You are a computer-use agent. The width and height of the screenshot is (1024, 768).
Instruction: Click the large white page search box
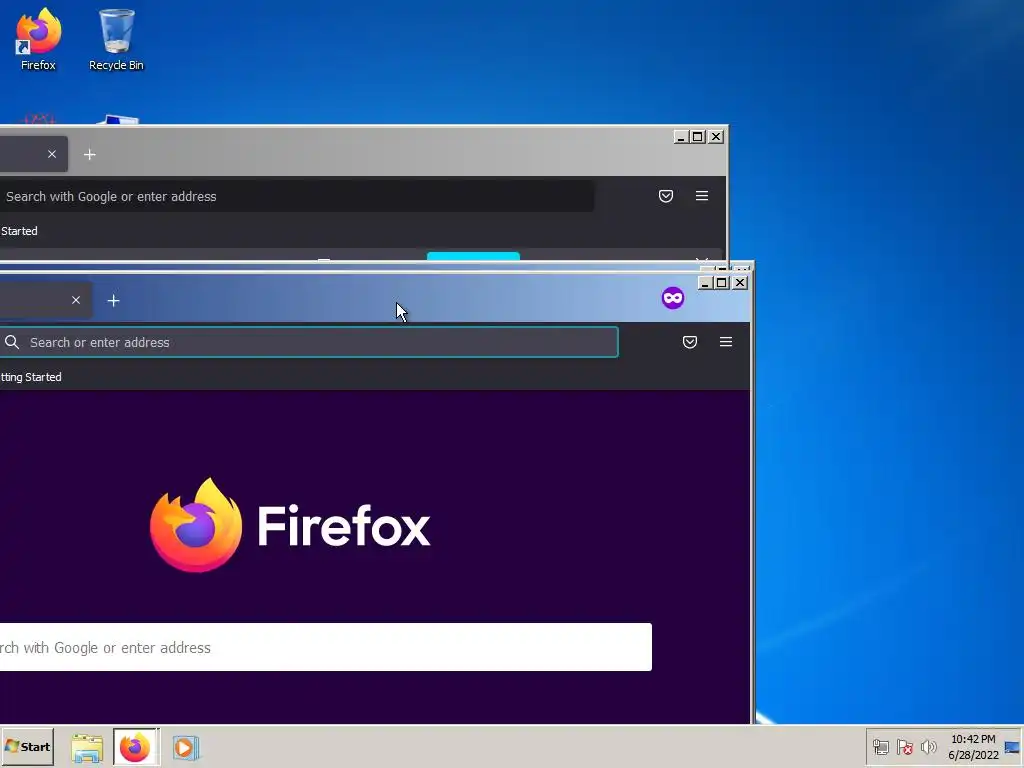click(x=326, y=647)
